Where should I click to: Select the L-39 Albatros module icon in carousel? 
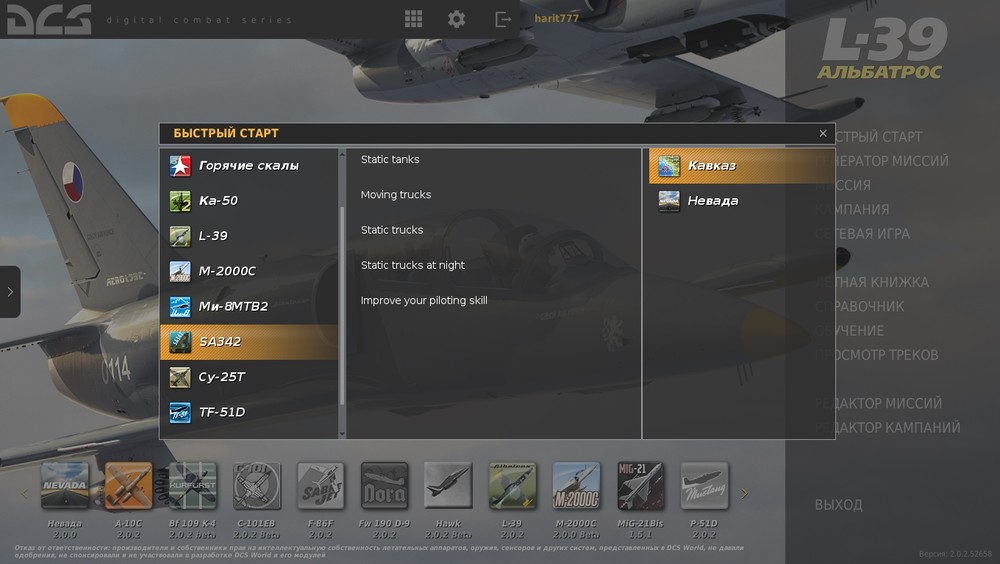[x=512, y=486]
